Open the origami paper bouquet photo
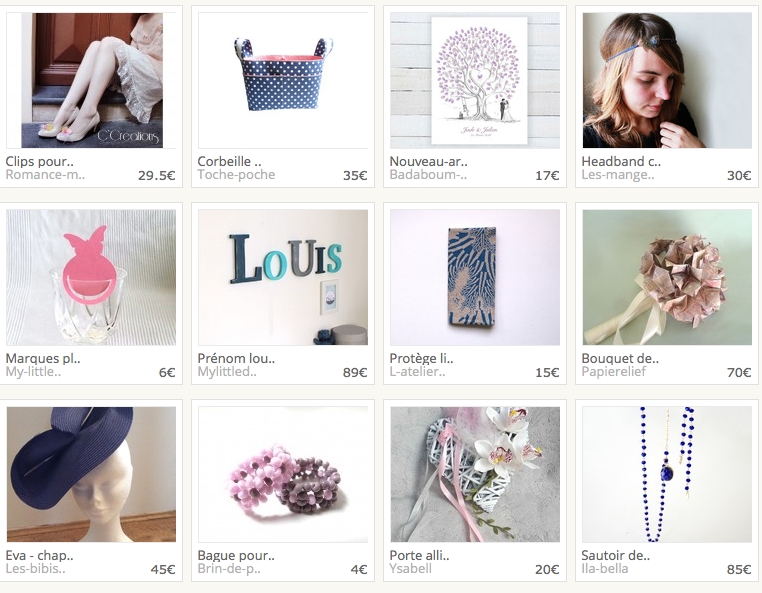 pyautogui.click(x=667, y=277)
